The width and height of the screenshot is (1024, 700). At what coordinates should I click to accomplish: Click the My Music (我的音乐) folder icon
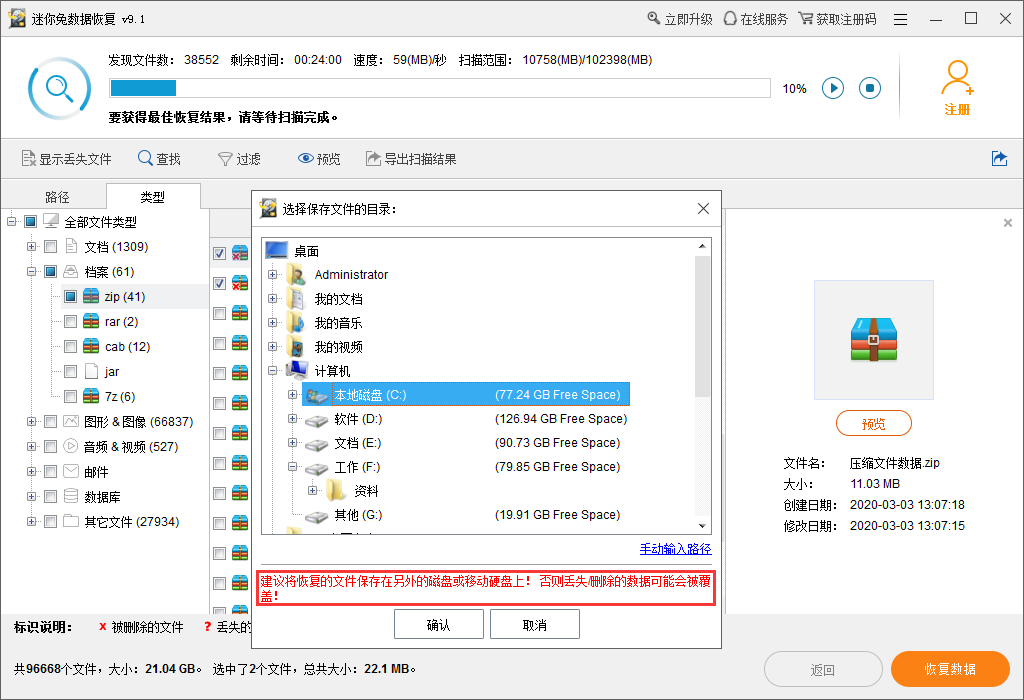point(297,323)
